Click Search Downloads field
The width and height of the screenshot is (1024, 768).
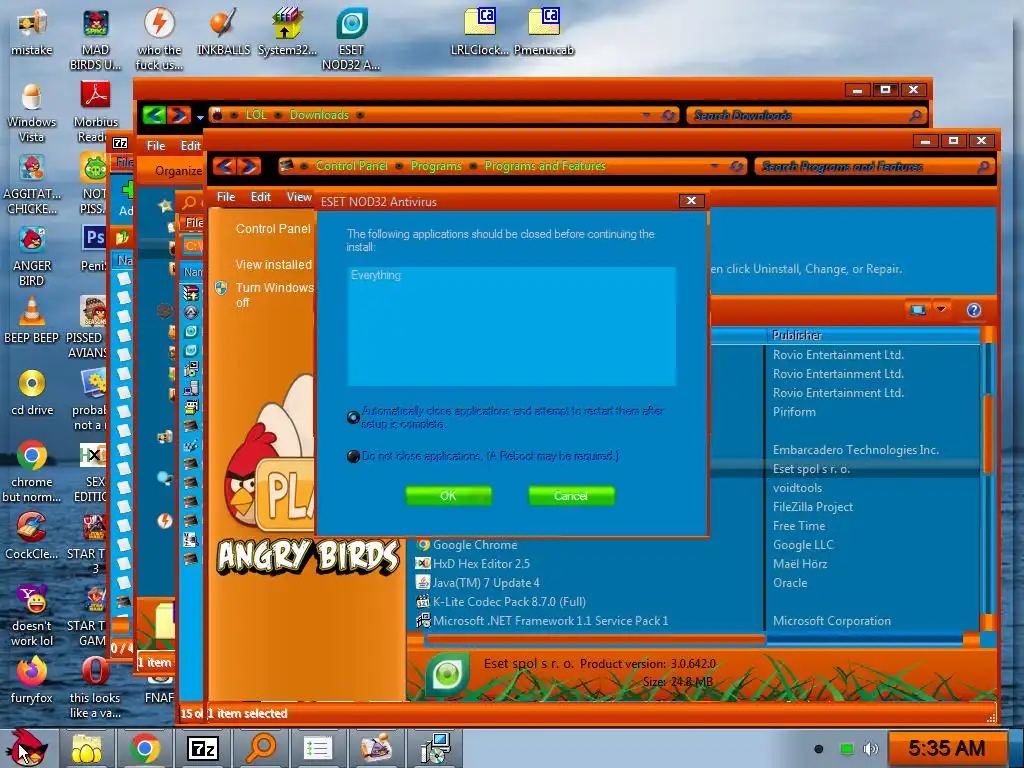(807, 116)
